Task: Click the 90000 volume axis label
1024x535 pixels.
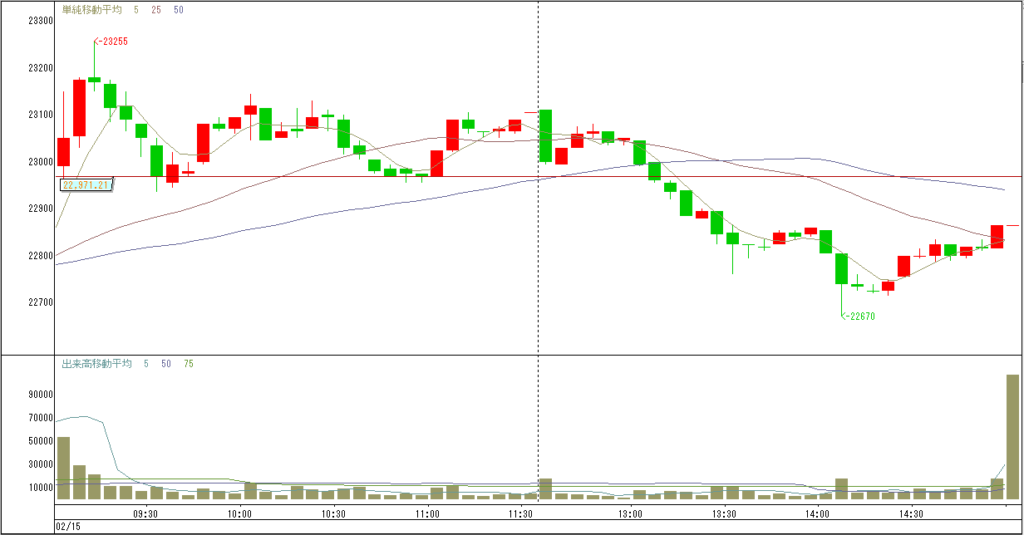Action: click(x=40, y=395)
